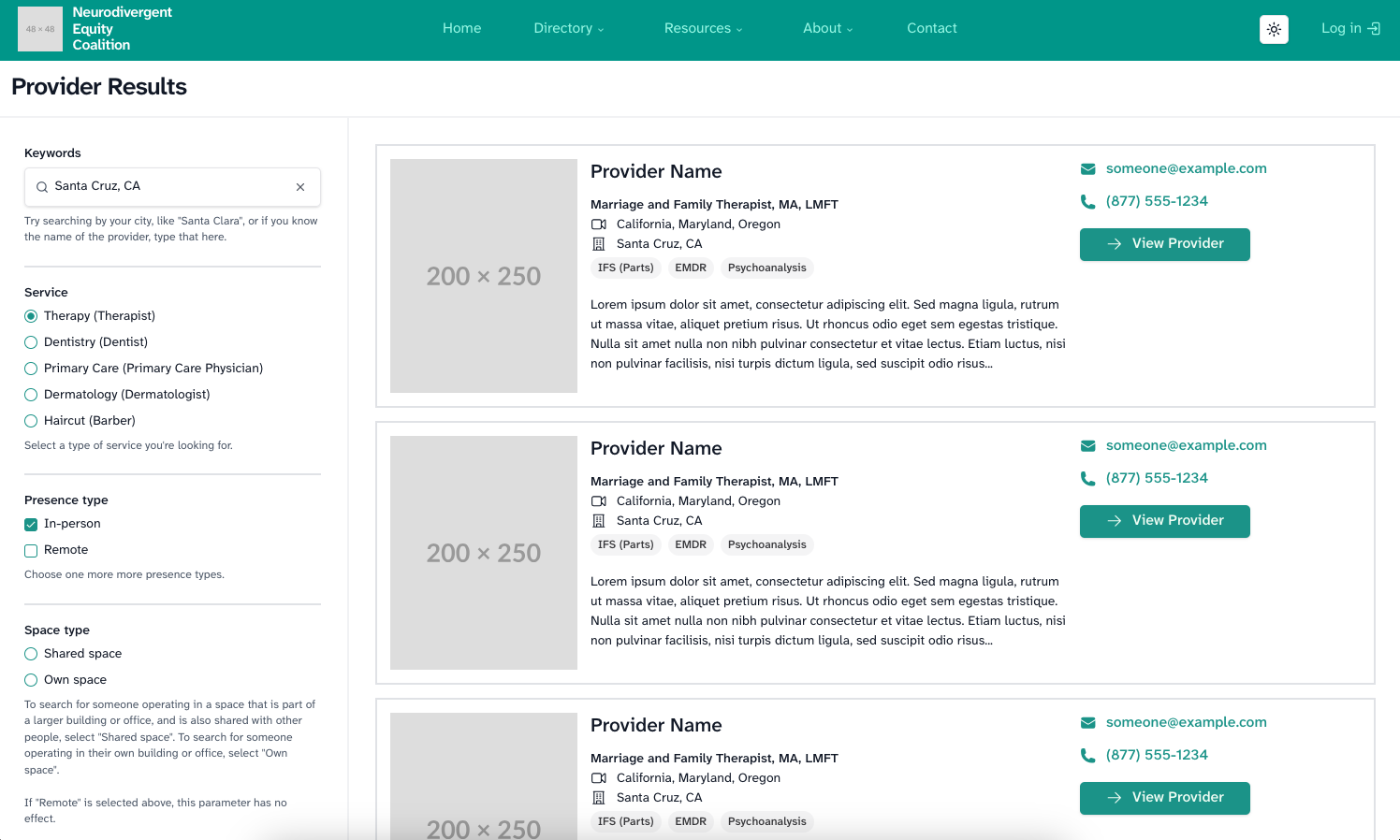Click the clear X in Keywords field
The width and height of the screenshot is (1400, 840).
300,187
